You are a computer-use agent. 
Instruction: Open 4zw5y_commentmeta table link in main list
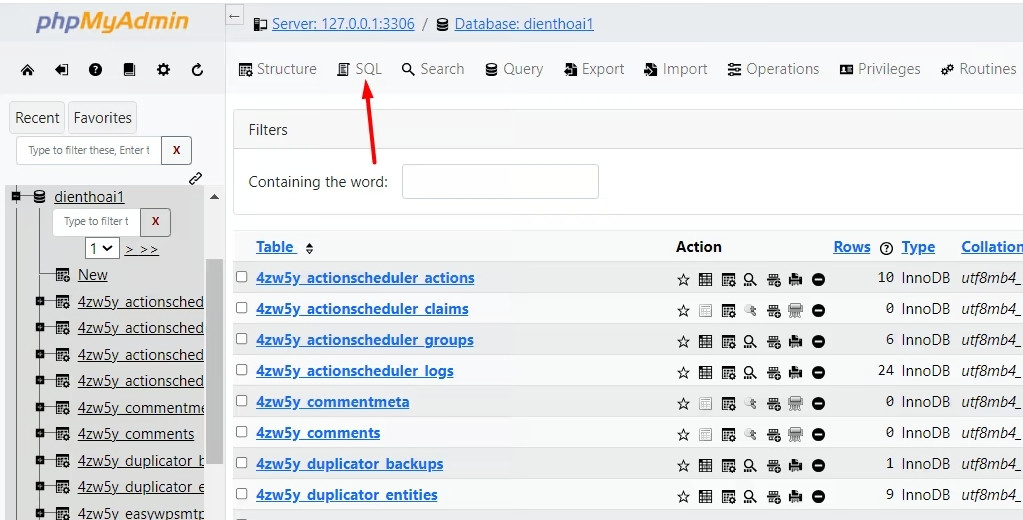click(x=333, y=402)
